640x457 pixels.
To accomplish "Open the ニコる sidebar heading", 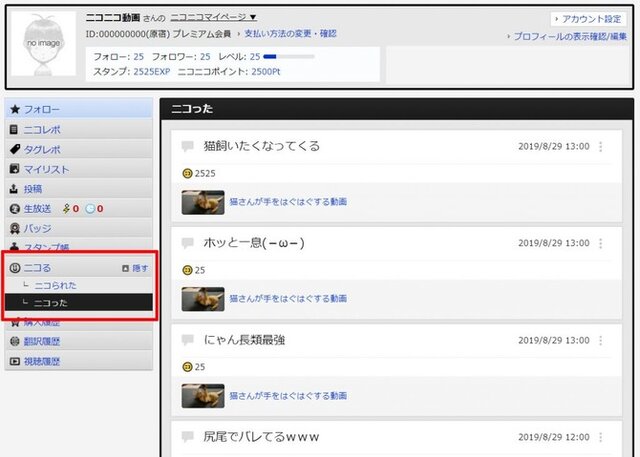I will pos(37,268).
